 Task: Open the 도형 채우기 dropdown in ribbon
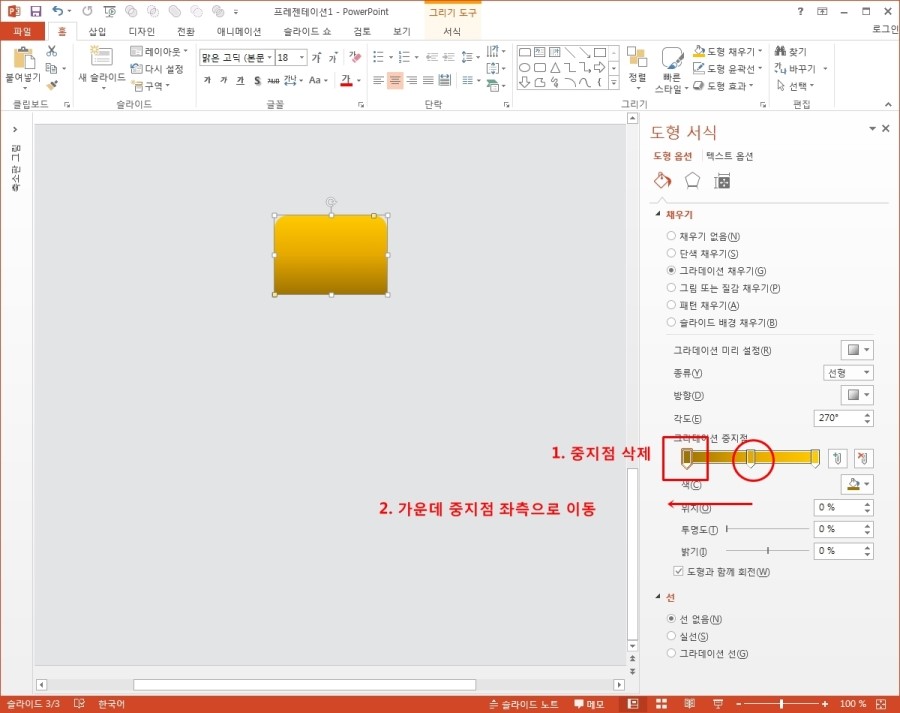click(760, 51)
